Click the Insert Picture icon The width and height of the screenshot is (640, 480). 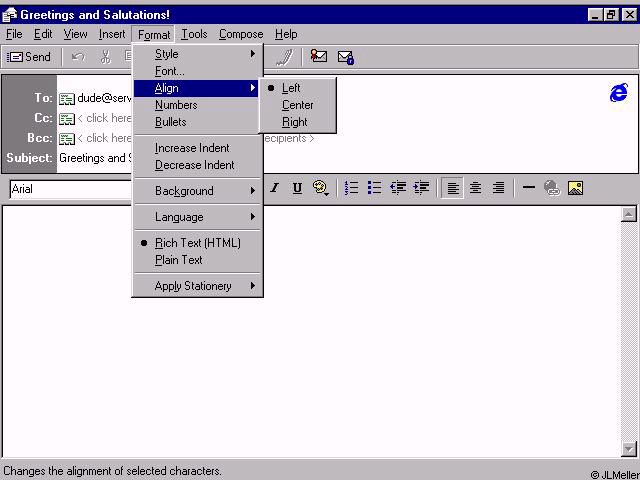pos(575,188)
